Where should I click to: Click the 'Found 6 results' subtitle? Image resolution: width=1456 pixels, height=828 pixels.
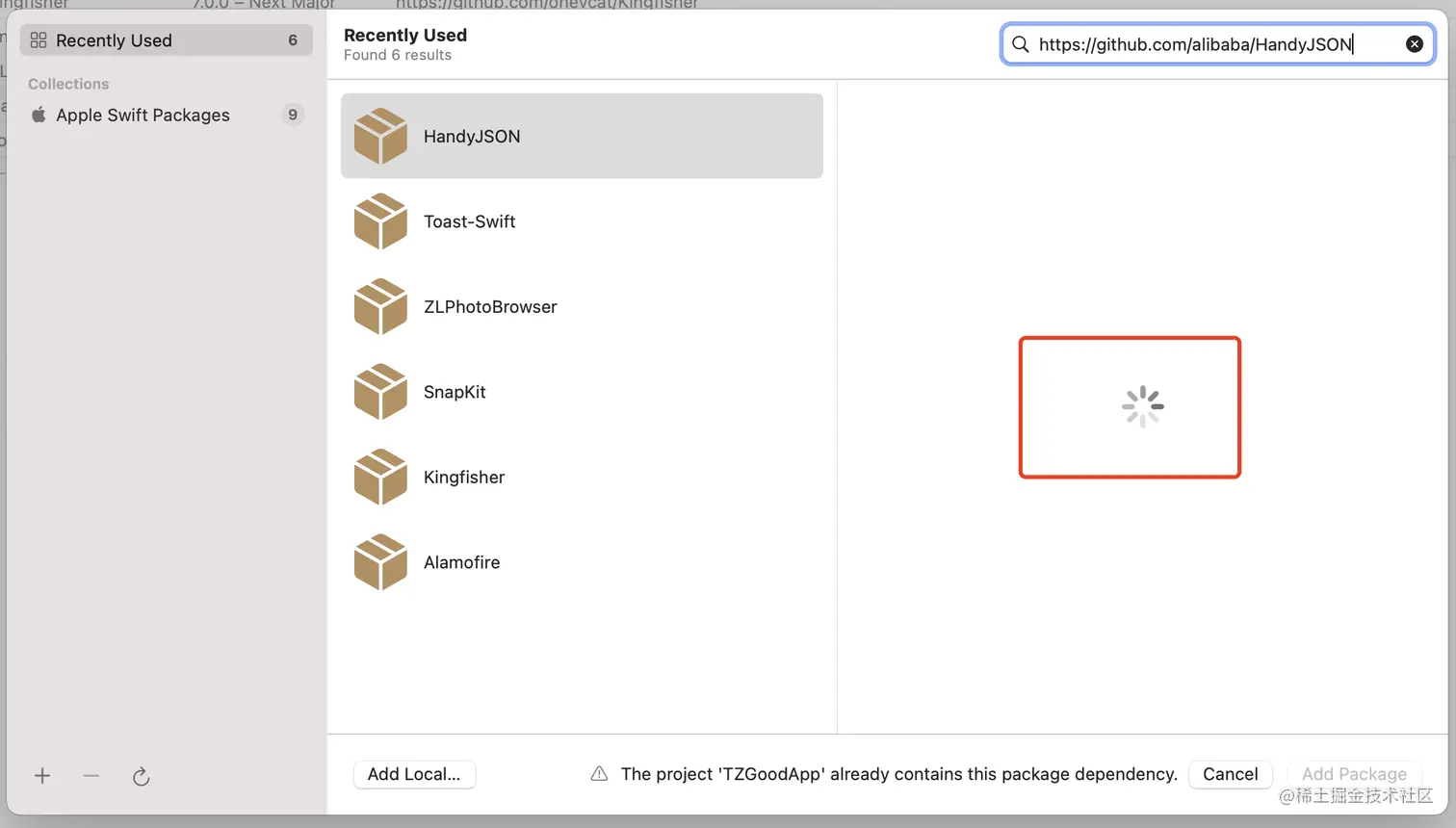coord(398,55)
